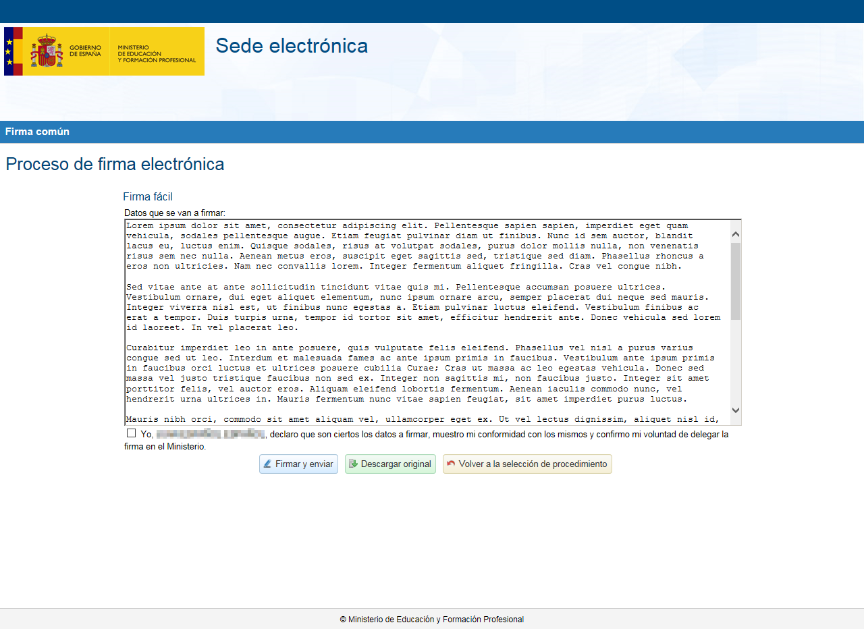Click the Gobierno de España coat of arms logo

click(x=46, y=51)
